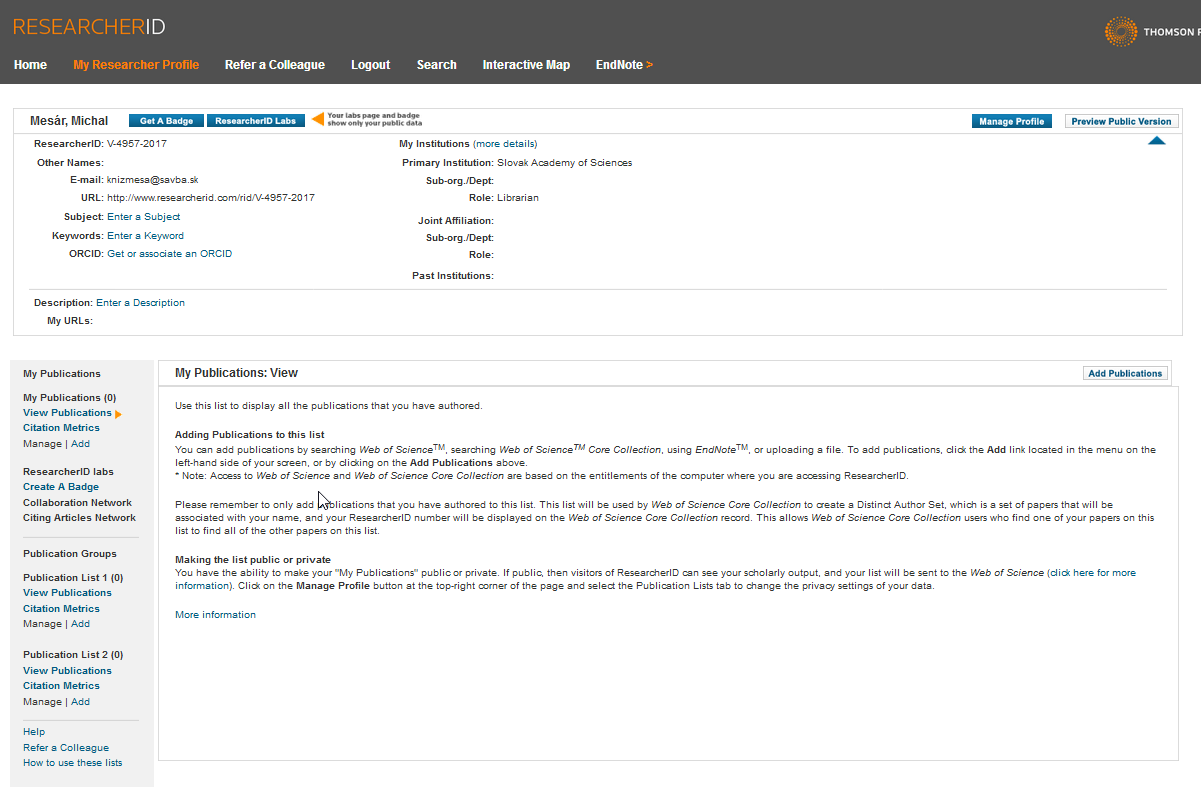View Publications under My Publications

(x=67, y=413)
